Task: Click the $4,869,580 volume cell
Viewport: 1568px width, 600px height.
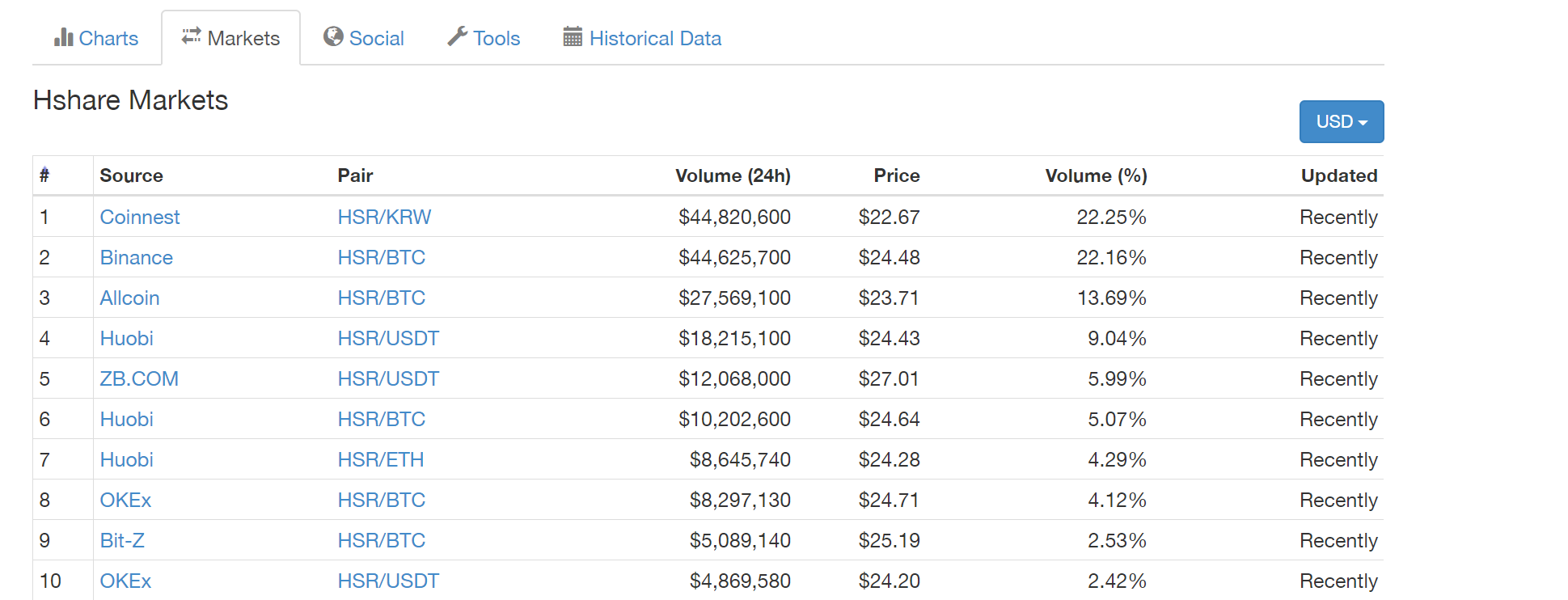Action: 740,581
